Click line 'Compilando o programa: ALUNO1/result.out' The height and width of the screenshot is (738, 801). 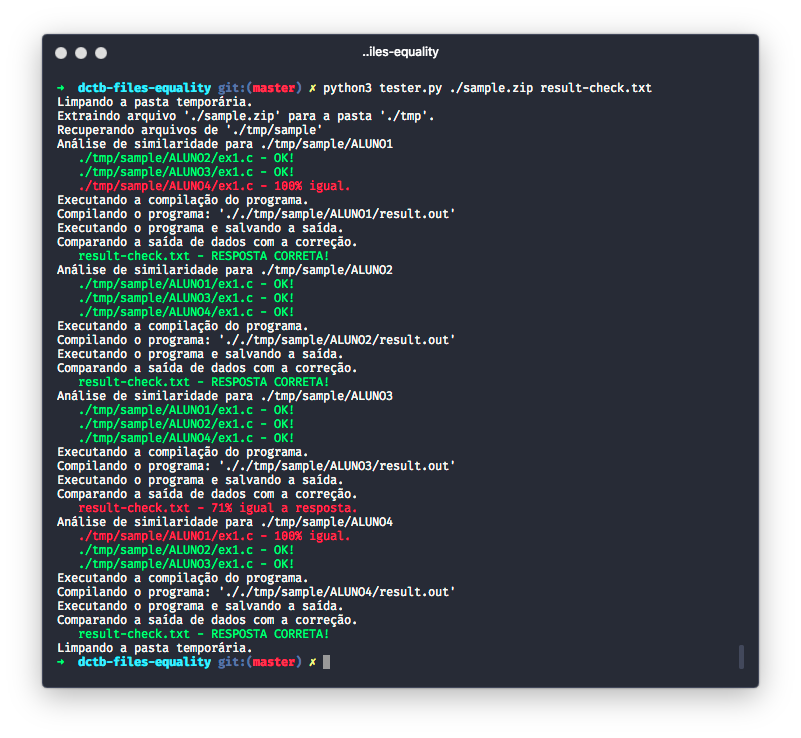(256, 214)
